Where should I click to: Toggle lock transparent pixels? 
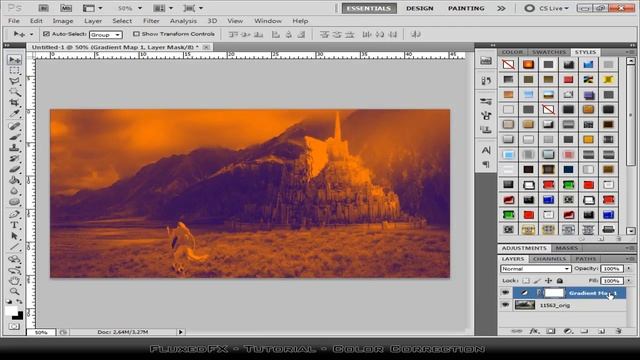click(526, 281)
